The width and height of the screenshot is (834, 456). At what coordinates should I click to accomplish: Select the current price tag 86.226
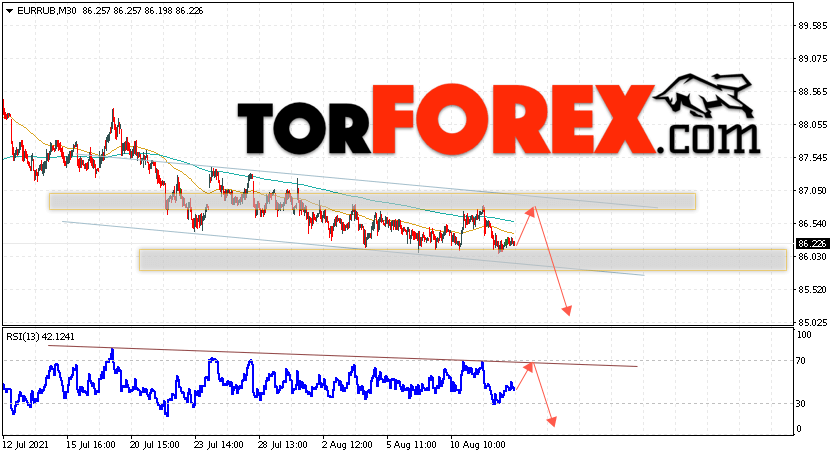(x=812, y=244)
